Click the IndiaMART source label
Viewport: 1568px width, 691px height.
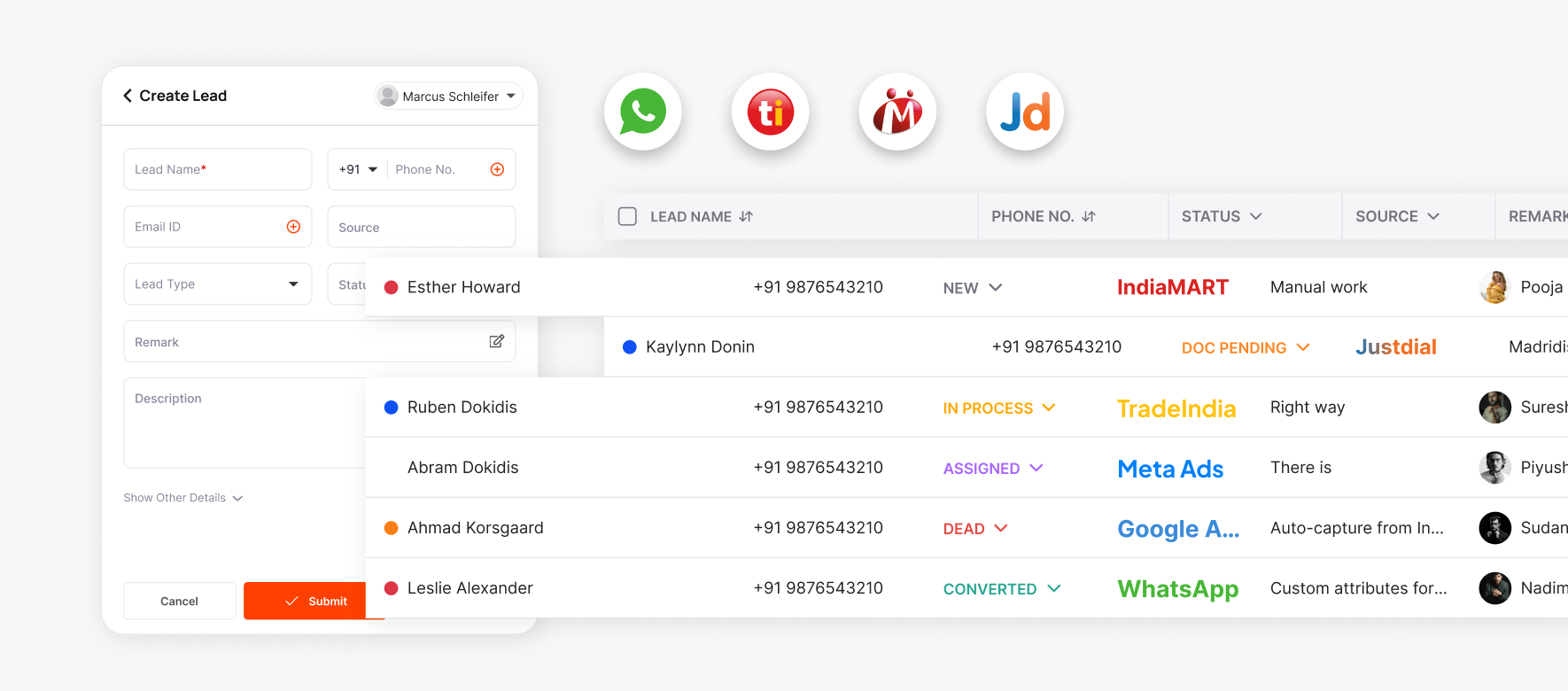[1172, 287]
